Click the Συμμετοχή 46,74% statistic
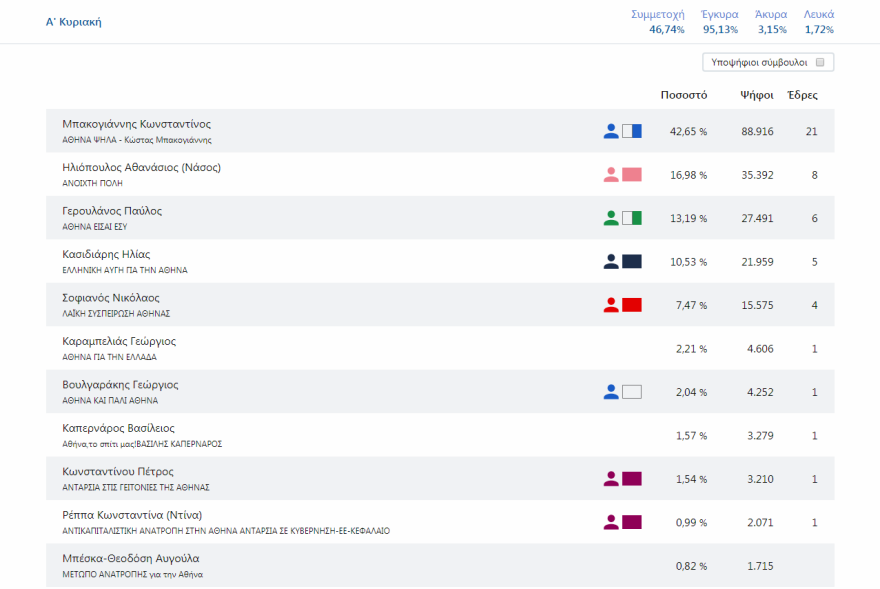The image size is (880, 589). [658, 22]
